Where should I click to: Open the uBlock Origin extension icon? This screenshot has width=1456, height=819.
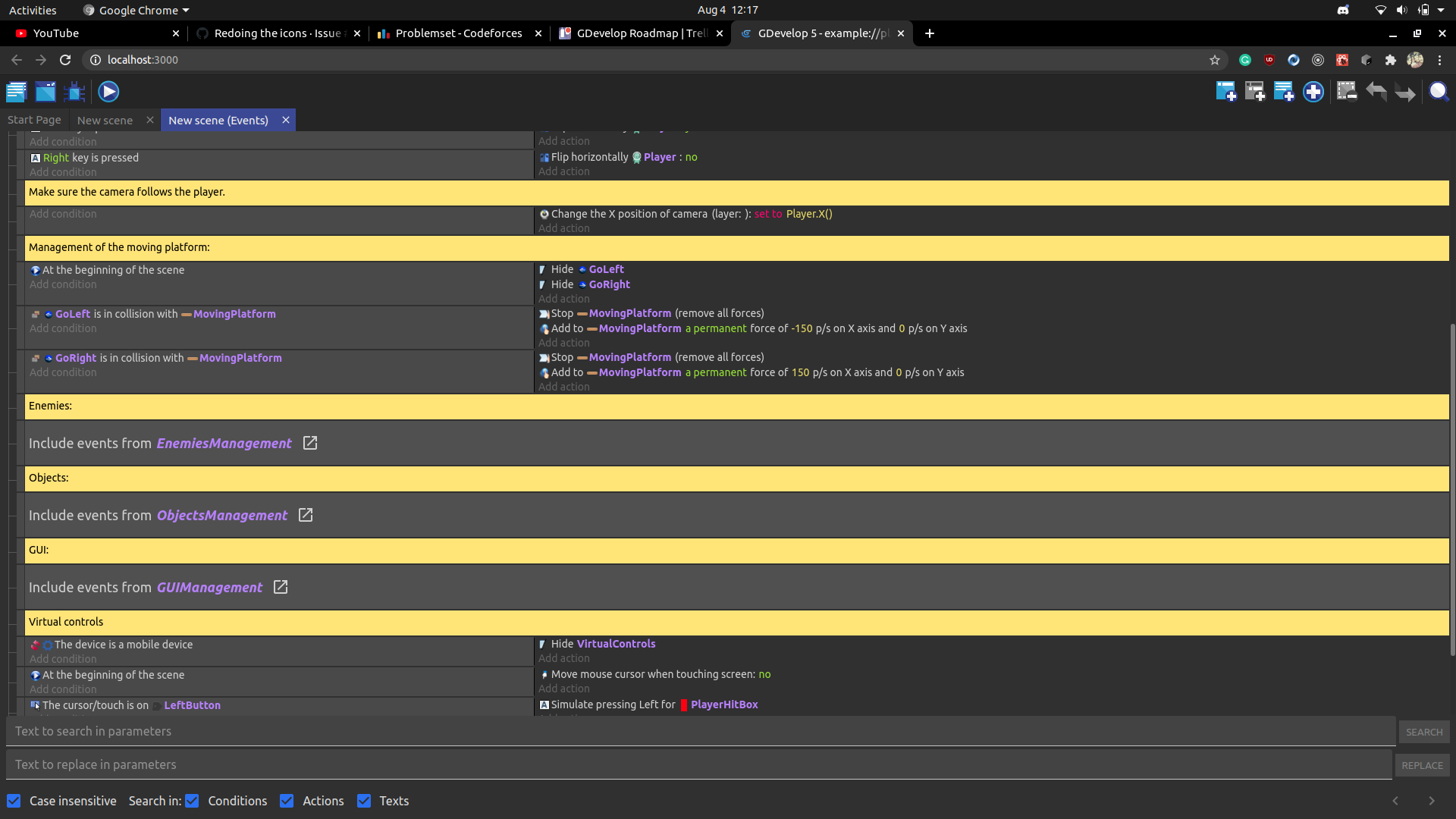click(x=1269, y=60)
